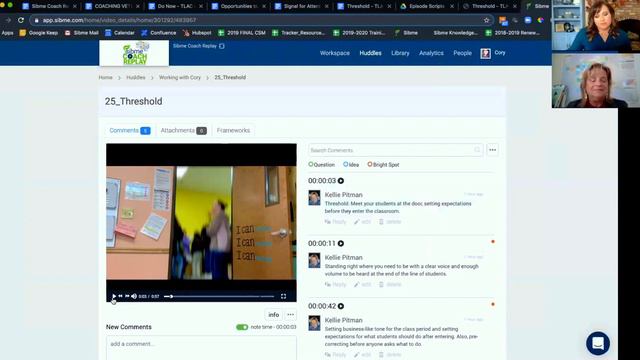Open Workspace in the top navigation
This screenshot has height=360, width=640.
(335, 53)
